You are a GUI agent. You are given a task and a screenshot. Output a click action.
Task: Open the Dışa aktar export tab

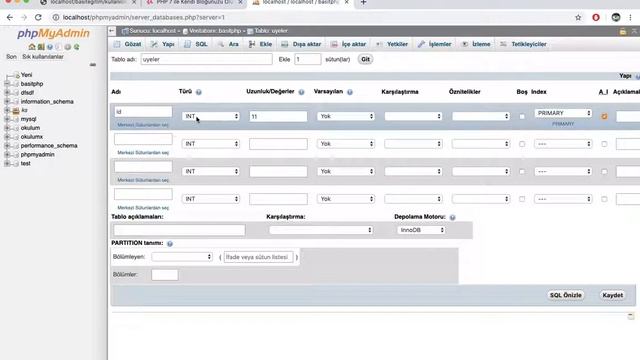301,44
